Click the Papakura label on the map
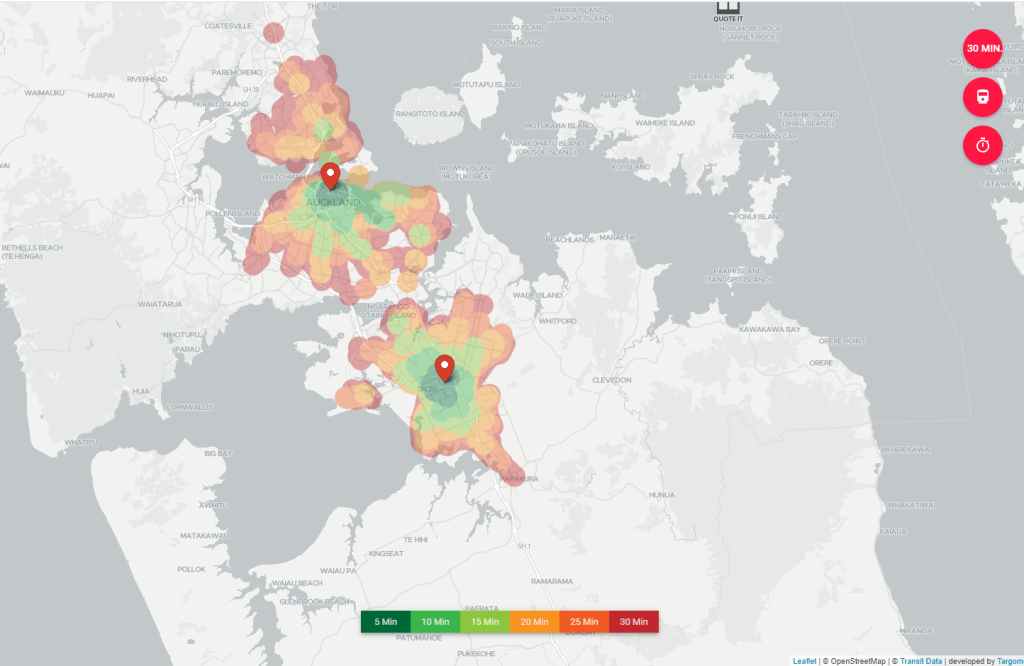Screen dimensions: 1024x666 coord(520,479)
